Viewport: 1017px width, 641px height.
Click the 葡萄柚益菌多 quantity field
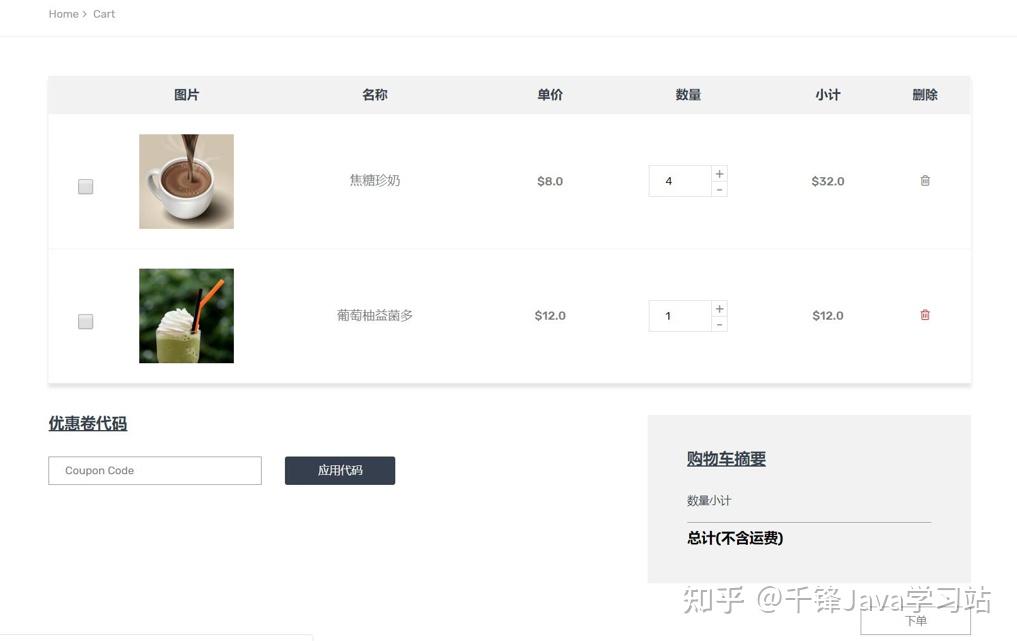[x=680, y=316]
